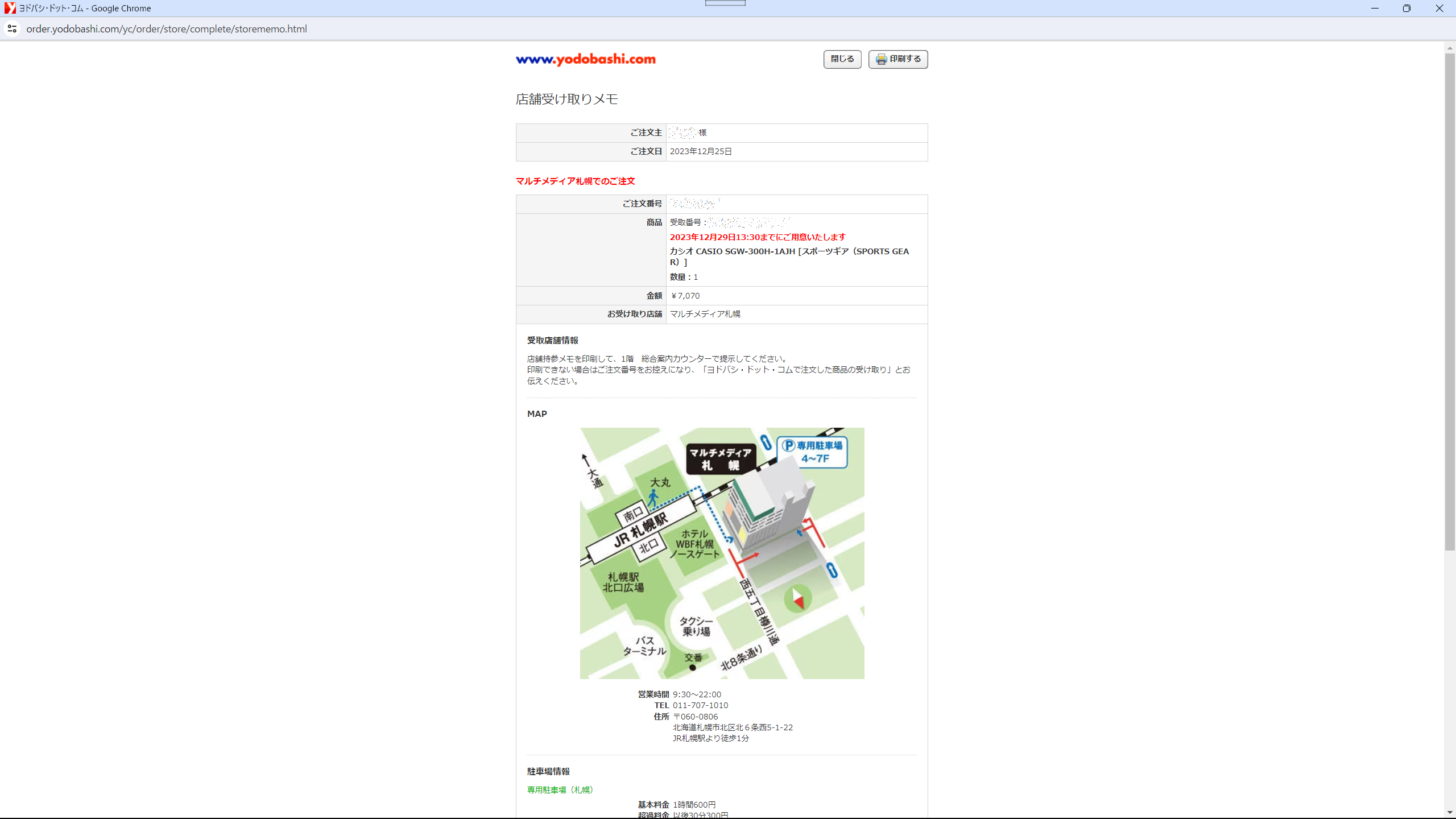Image resolution: width=1456 pixels, height=819 pixels.
Task: Close the Chrome window
Action: 1440,8
